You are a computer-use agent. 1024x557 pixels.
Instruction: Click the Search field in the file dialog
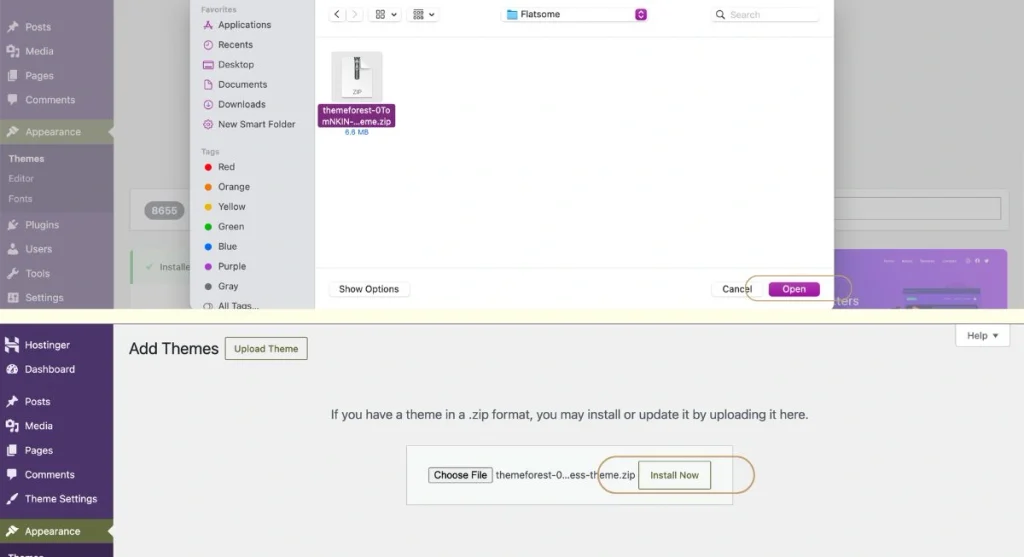click(x=764, y=14)
